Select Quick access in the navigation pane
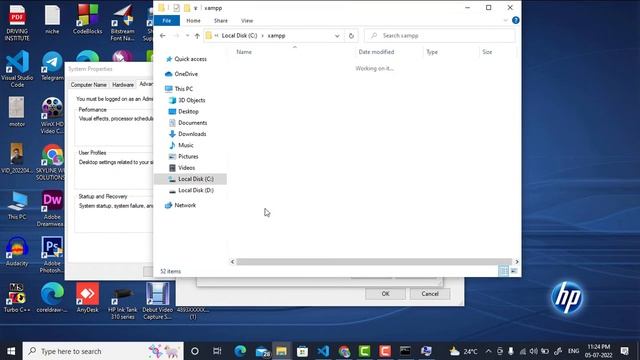The width and height of the screenshot is (640, 360). [x=186, y=59]
